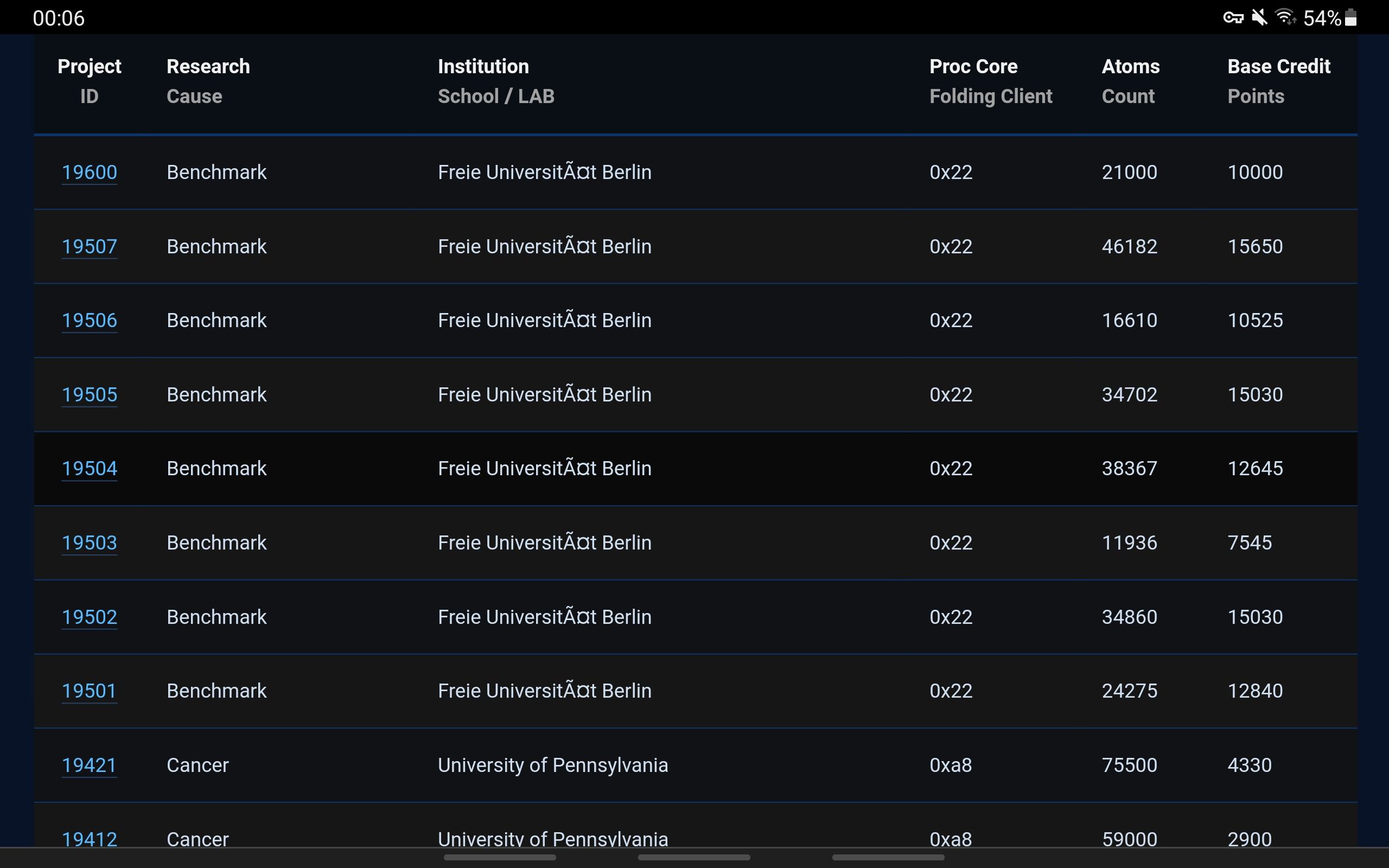Sort by Base Credit Points header
Image resolution: width=1389 pixels, height=868 pixels.
point(1278,81)
